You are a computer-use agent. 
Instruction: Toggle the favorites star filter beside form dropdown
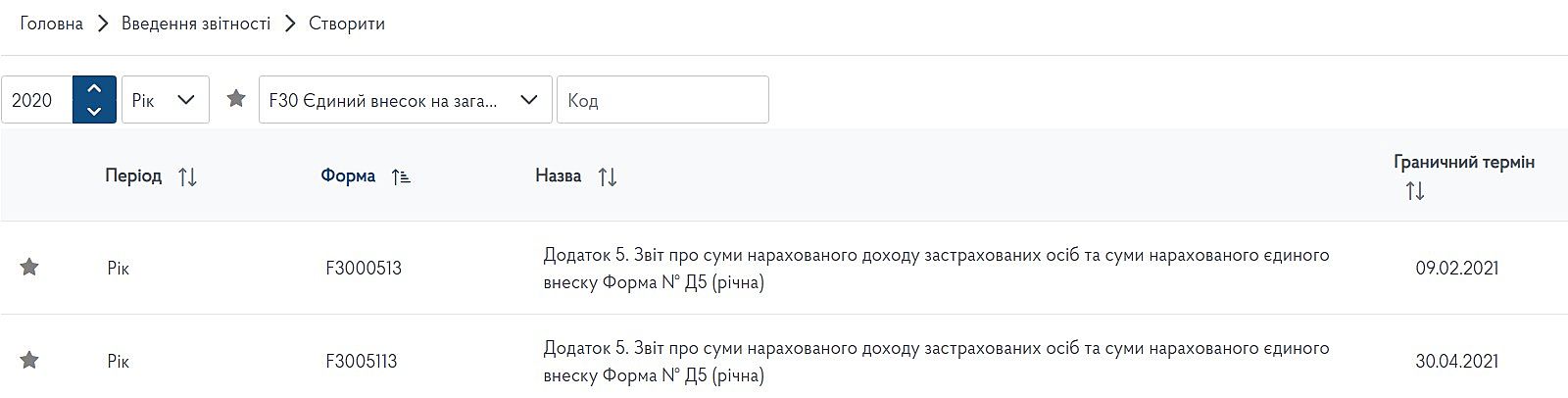tap(235, 99)
